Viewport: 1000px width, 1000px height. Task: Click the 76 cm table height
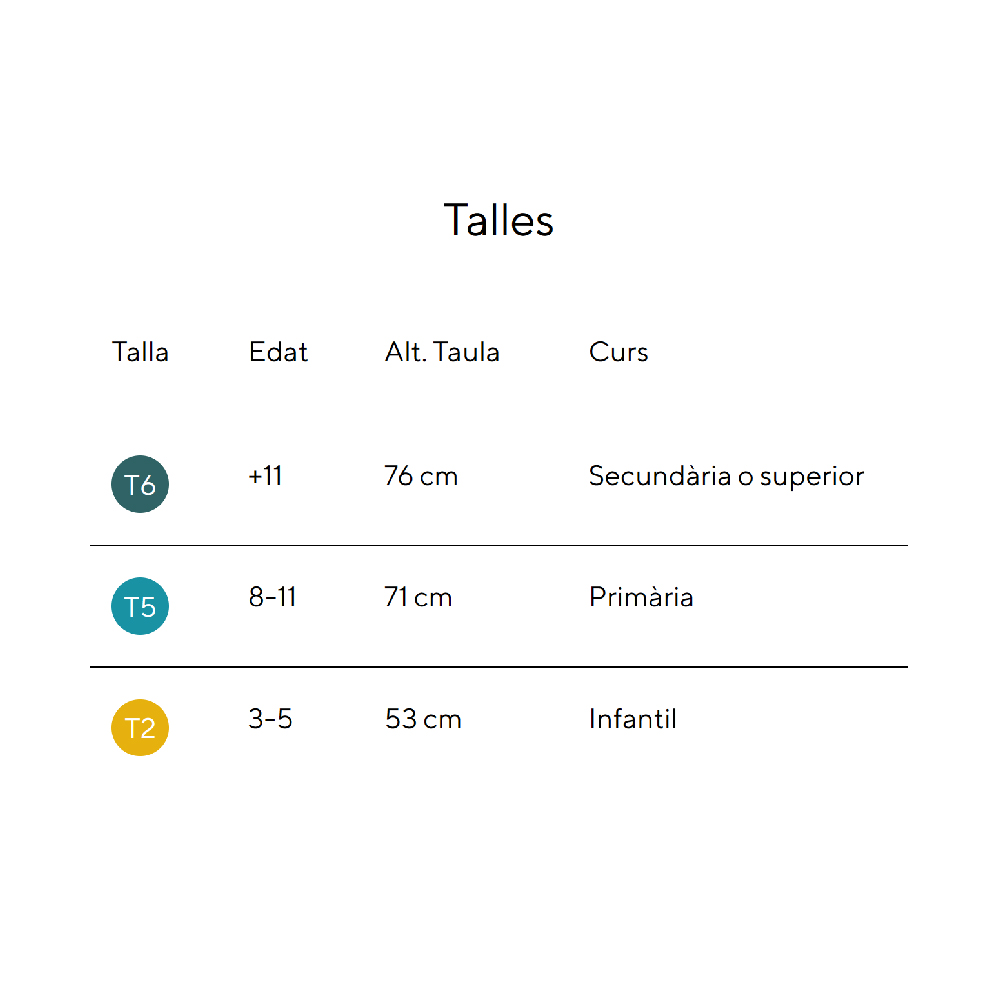[x=421, y=476]
